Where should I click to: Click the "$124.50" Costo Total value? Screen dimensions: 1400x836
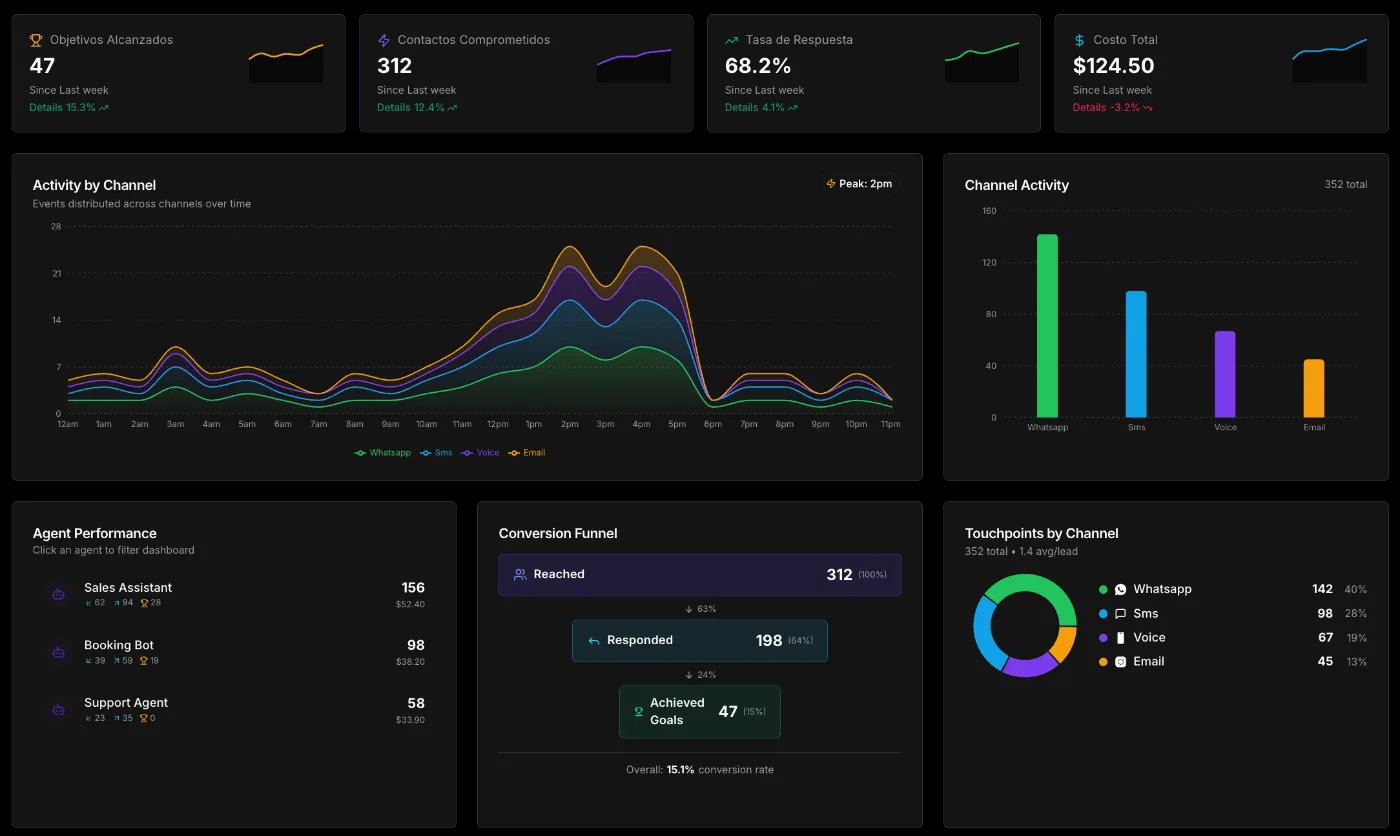pos(1114,66)
